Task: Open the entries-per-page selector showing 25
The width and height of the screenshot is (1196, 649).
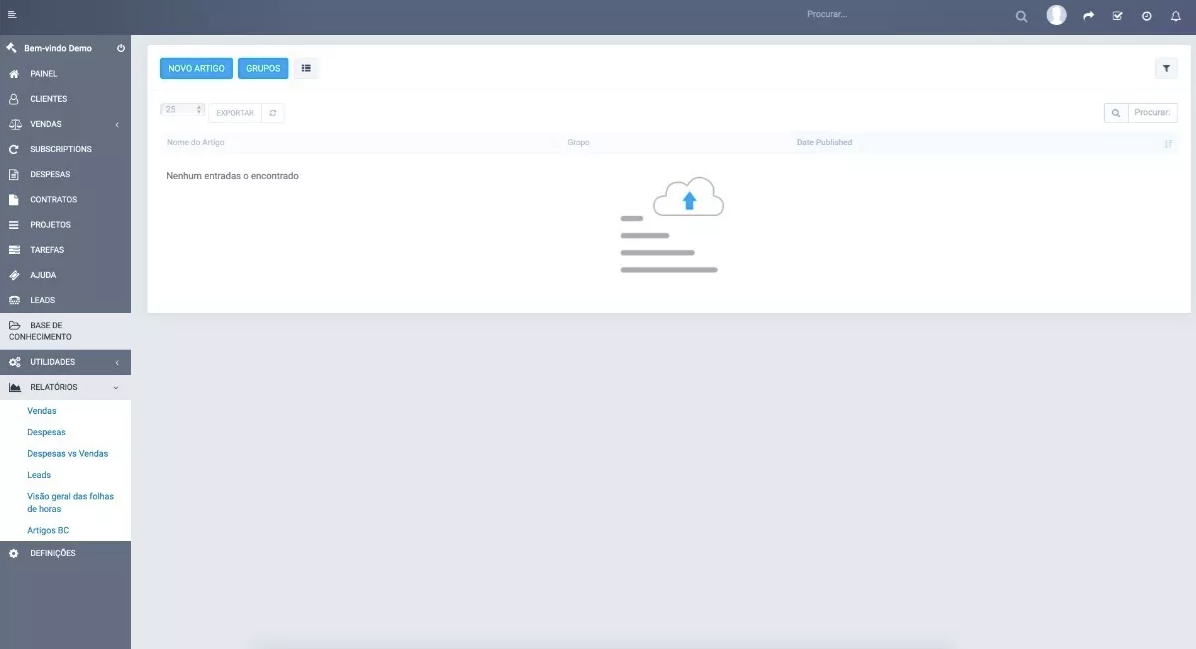Action: (x=182, y=108)
